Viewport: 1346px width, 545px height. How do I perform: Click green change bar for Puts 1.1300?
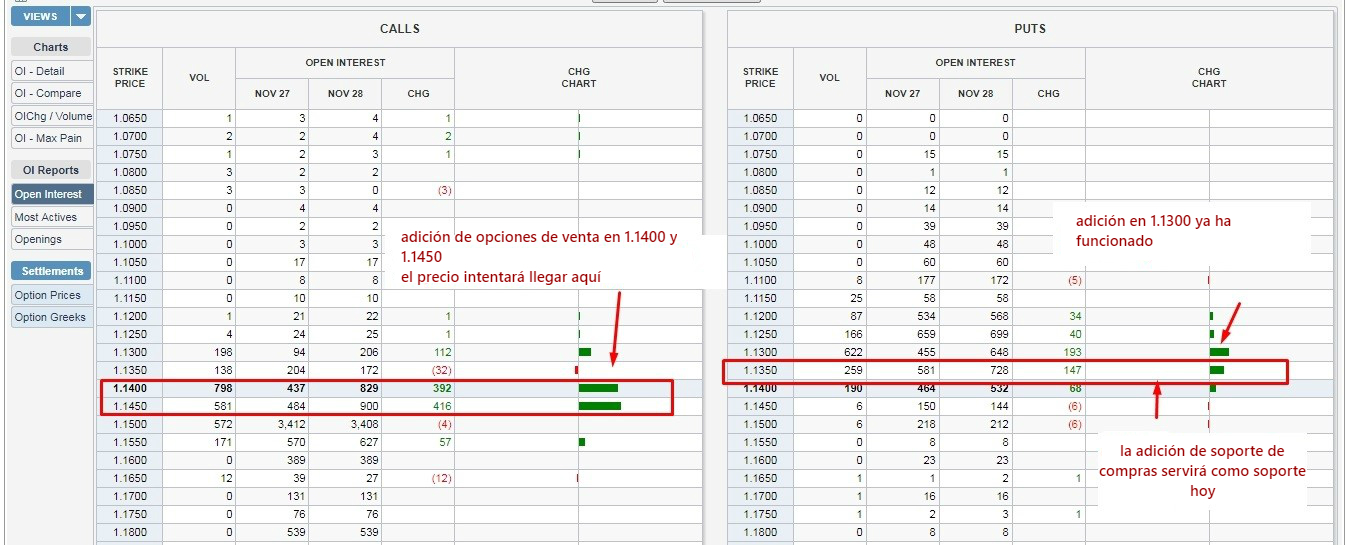[x=1219, y=352]
